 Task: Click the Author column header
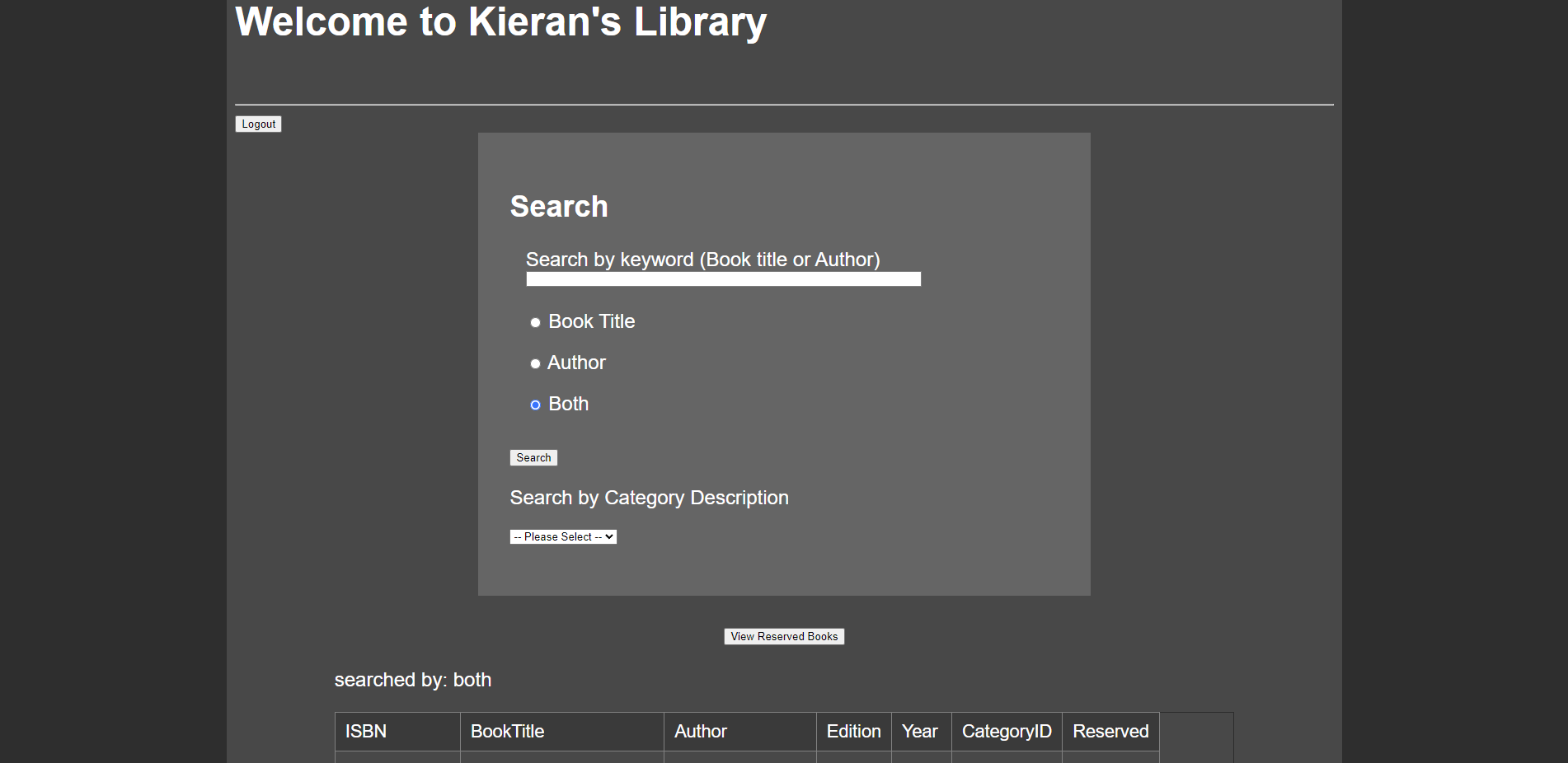pyautogui.click(x=700, y=732)
